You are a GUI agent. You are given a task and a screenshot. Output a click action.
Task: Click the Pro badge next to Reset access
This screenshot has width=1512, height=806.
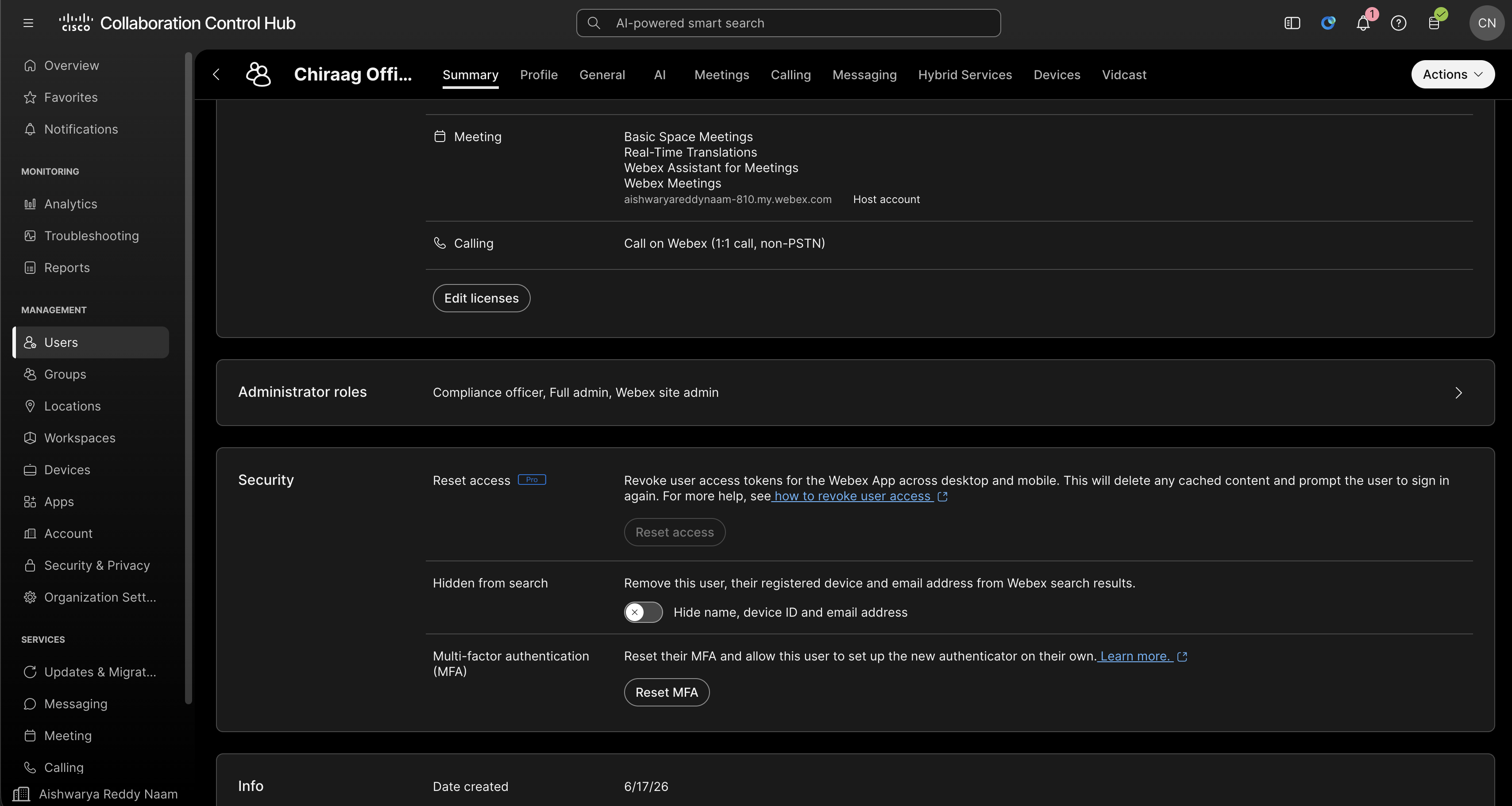coord(532,480)
